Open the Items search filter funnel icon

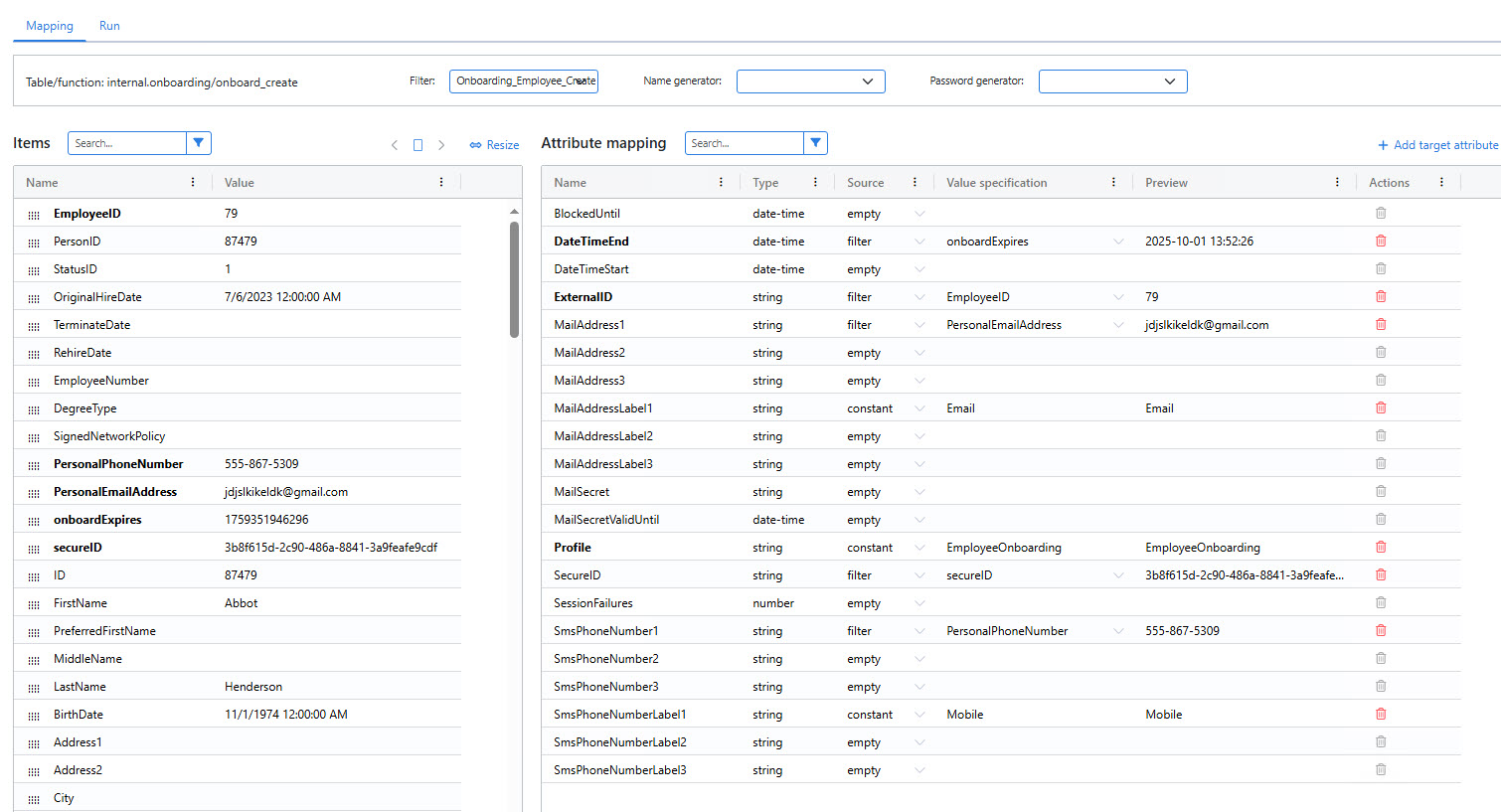pyautogui.click(x=198, y=142)
